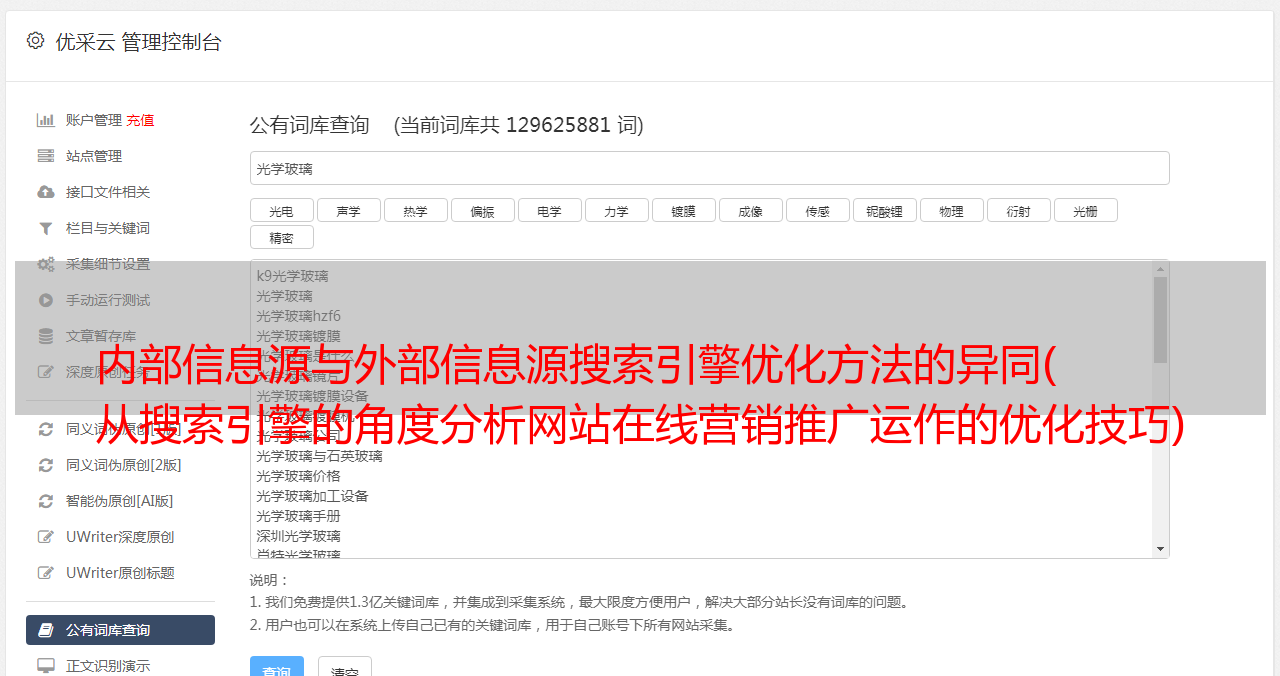Select the 铌酸锂 tag button

pos(885,211)
